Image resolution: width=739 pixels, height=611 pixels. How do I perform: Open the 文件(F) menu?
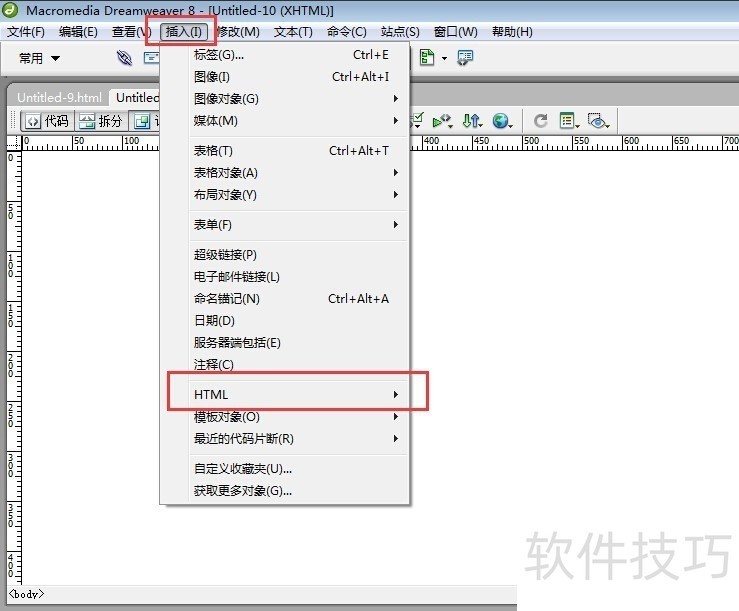click(25, 32)
